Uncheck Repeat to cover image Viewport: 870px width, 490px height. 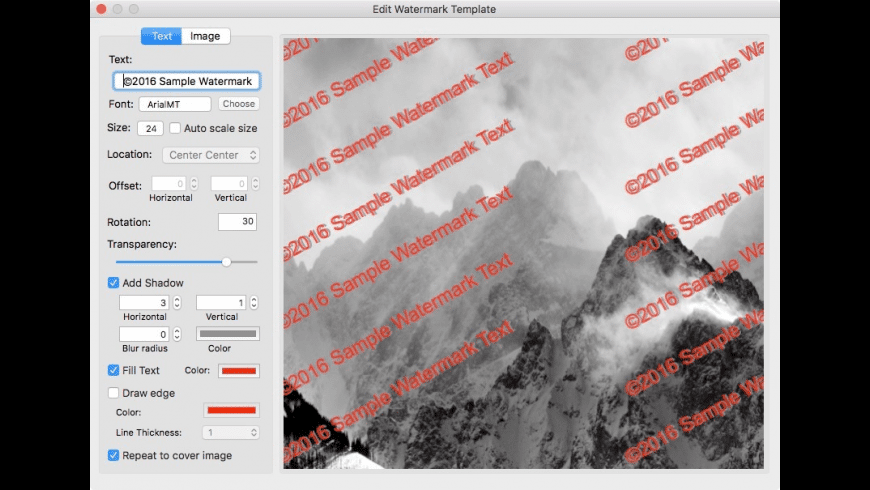113,456
